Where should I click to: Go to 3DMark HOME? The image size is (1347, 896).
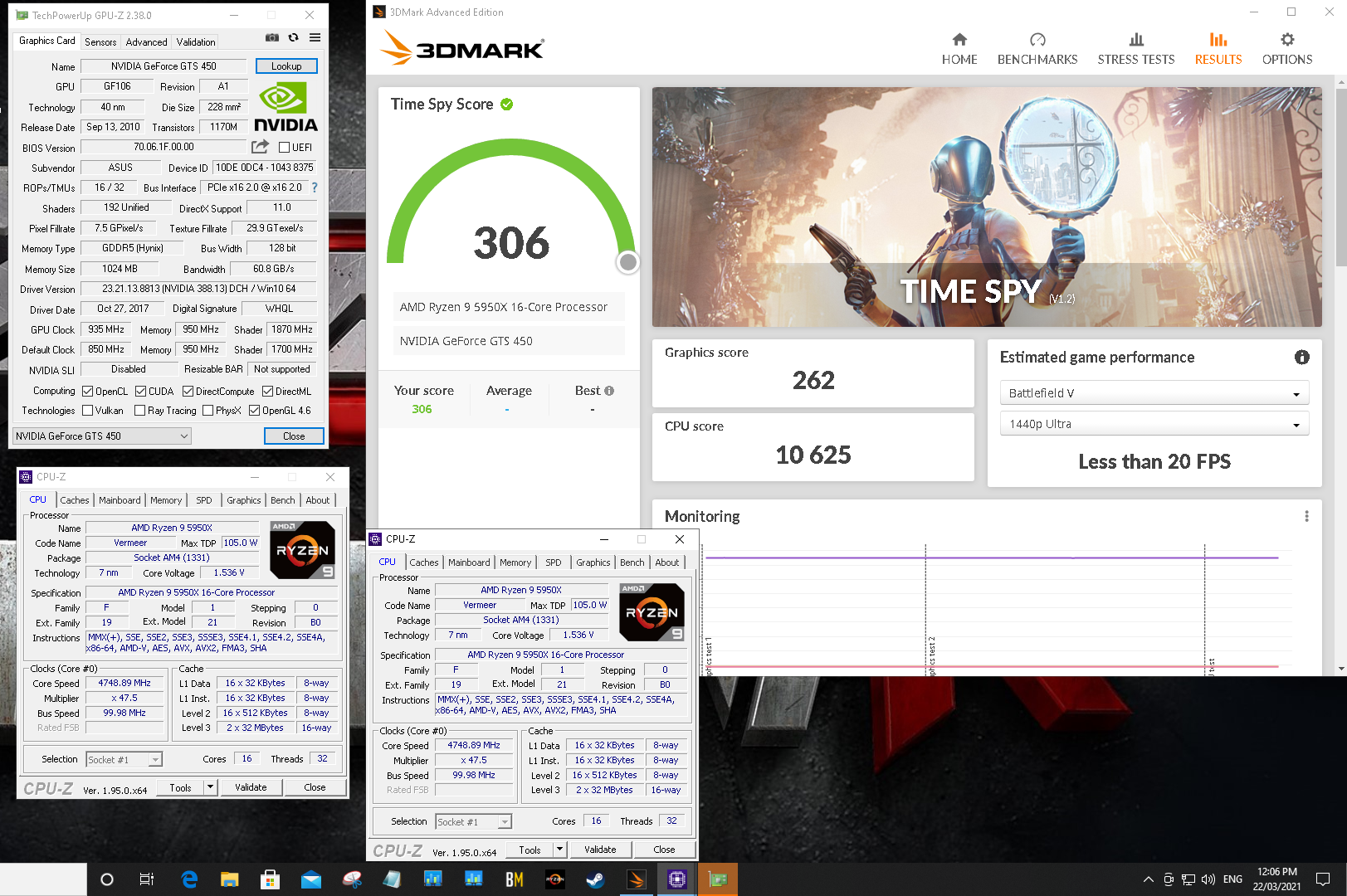[959, 49]
